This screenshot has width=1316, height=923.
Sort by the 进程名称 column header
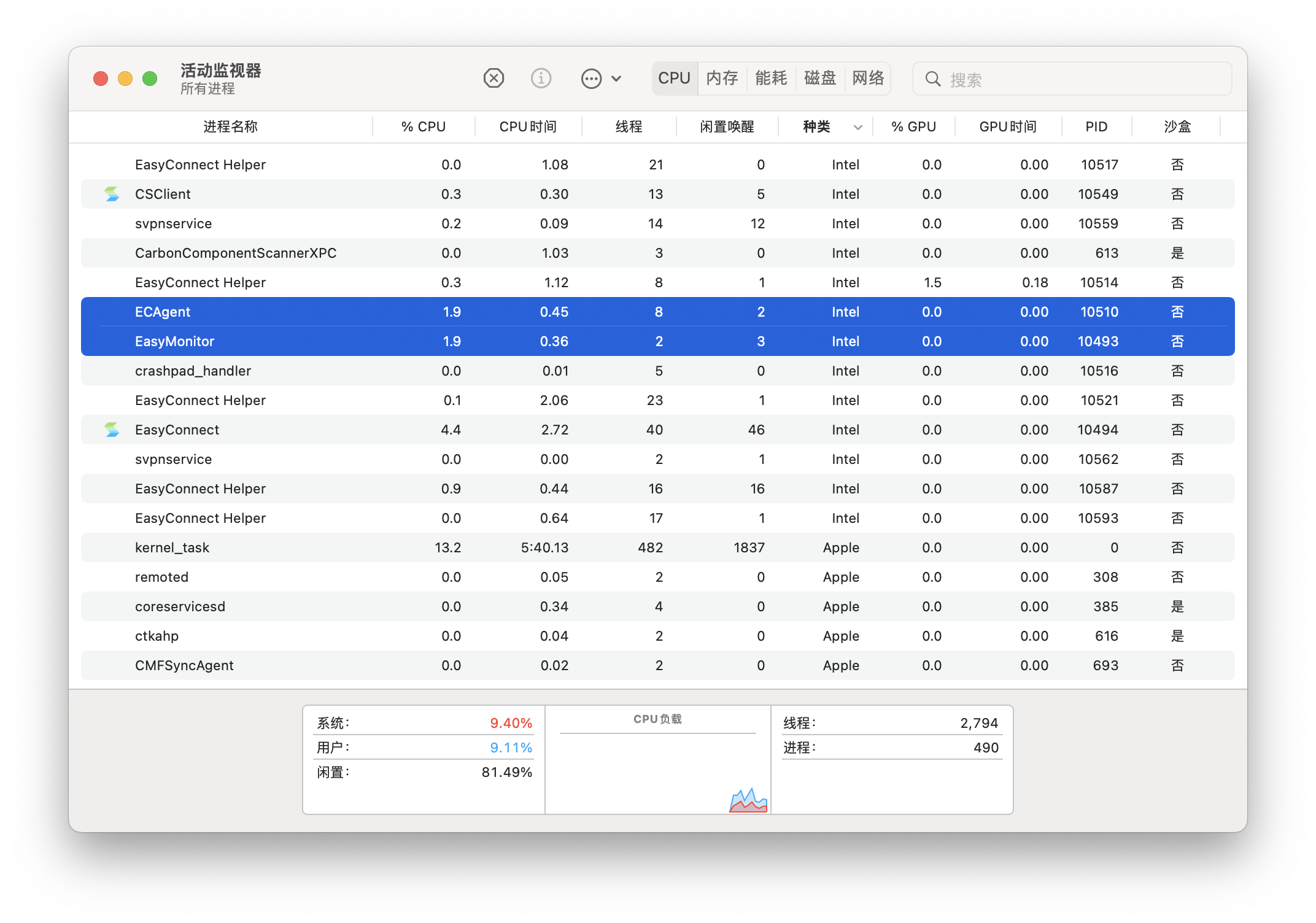[x=230, y=127]
